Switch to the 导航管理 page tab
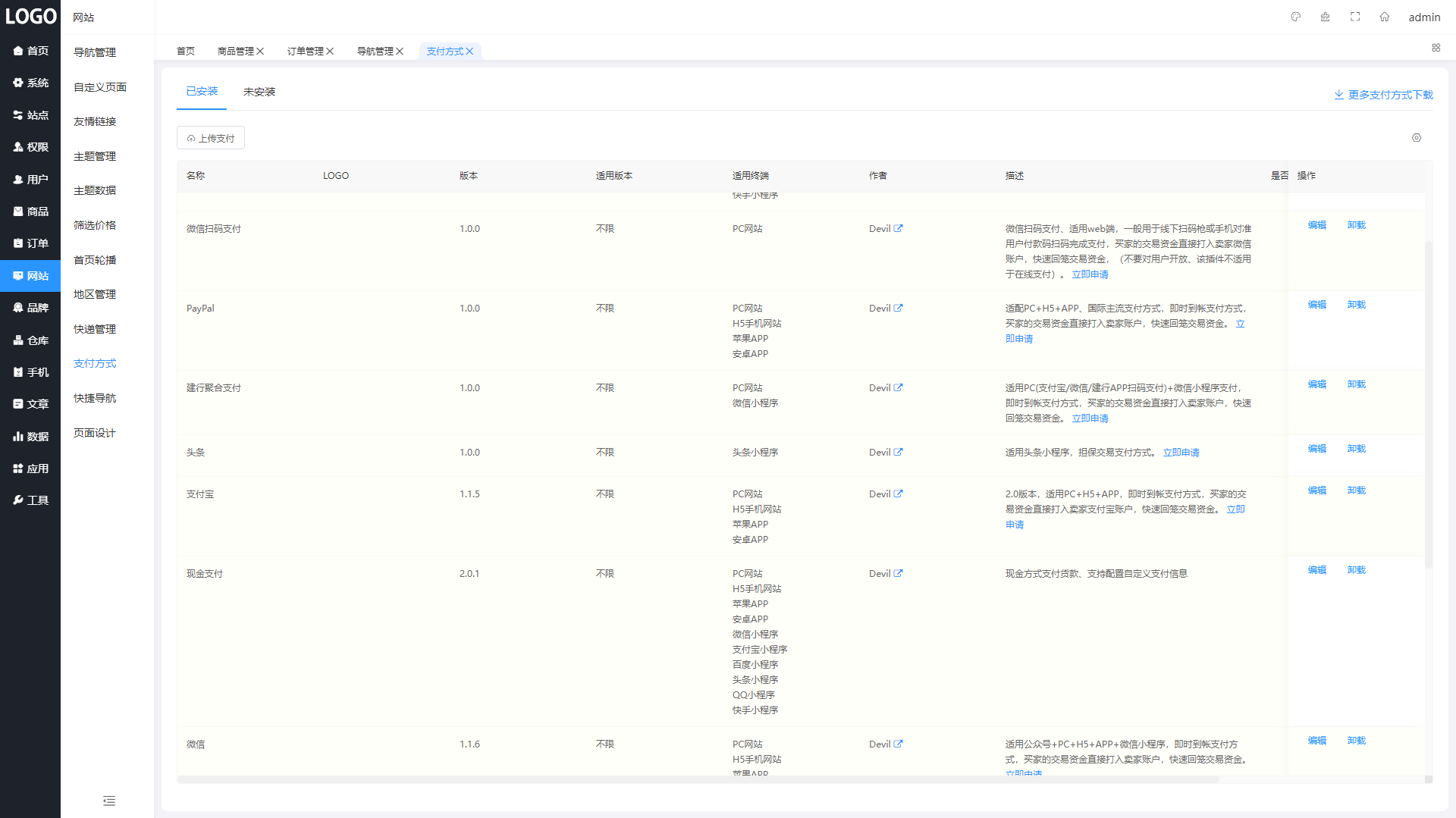 click(x=375, y=52)
